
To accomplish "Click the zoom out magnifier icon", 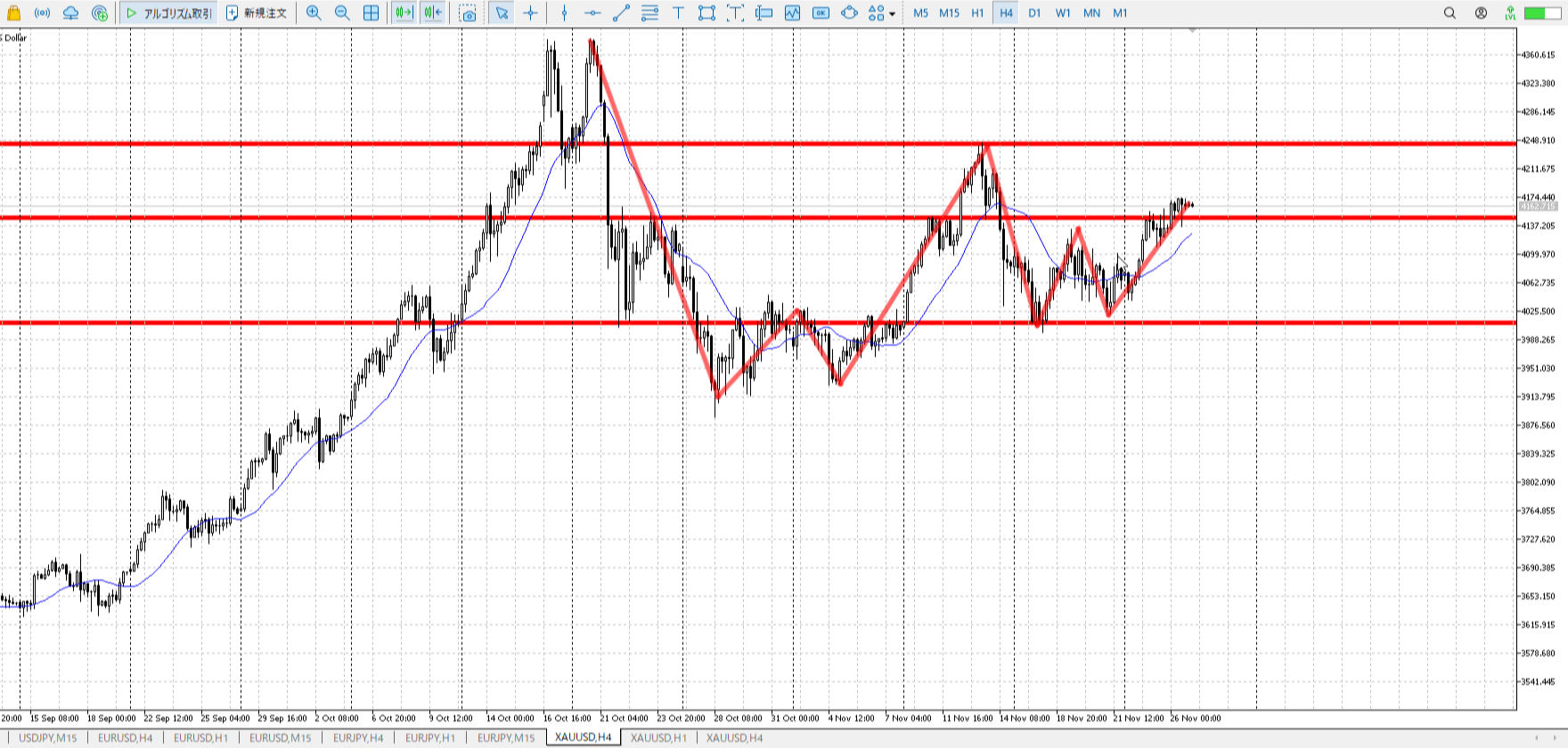I will click(342, 12).
